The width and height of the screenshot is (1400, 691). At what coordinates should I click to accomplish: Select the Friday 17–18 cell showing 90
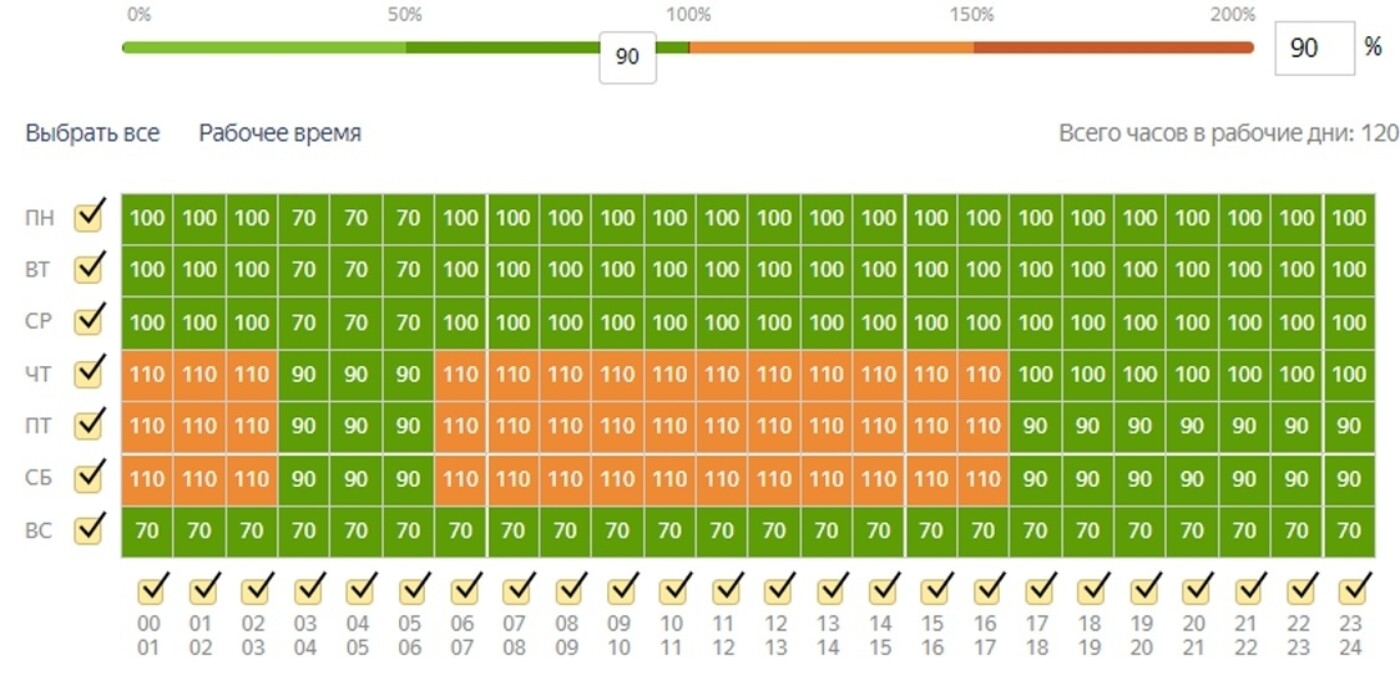point(1036,426)
